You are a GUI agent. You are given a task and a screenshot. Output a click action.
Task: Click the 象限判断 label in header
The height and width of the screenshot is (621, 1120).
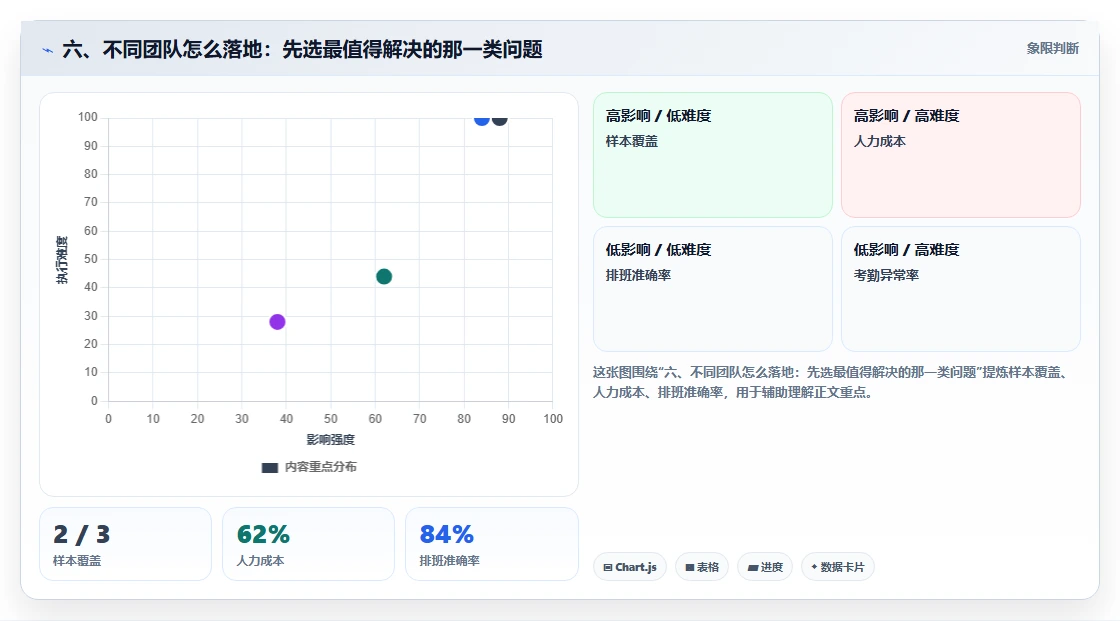1052,49
